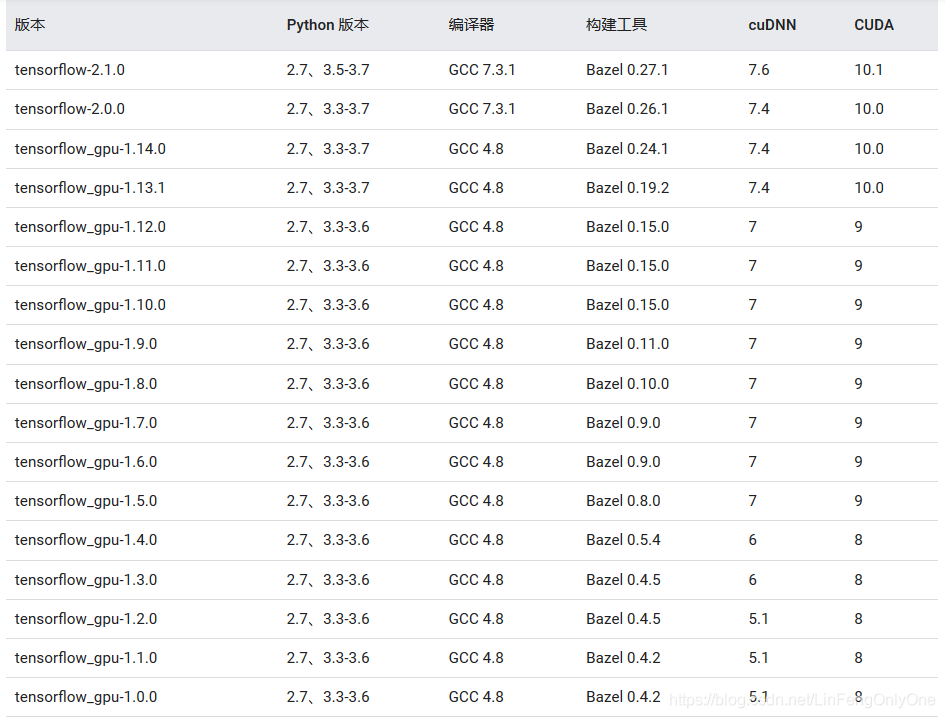Click the 构建工具 column header

pyautogui.click(x=616, y=25)
